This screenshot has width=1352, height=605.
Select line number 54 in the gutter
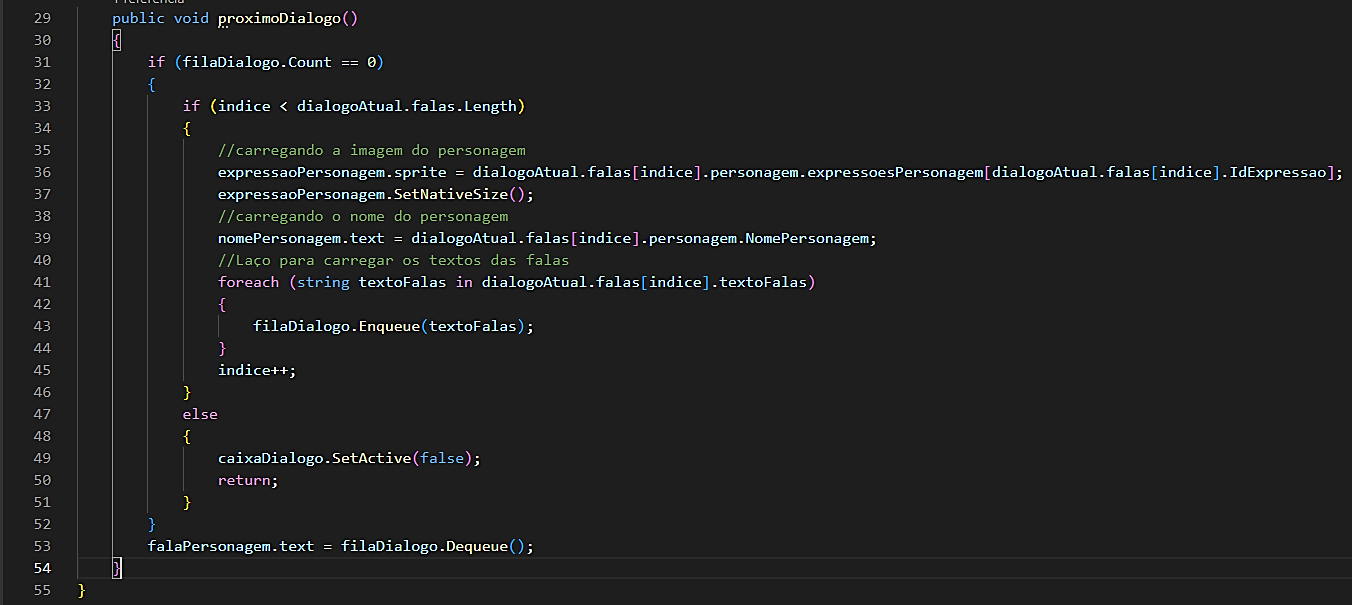click(x=41, y=568)
